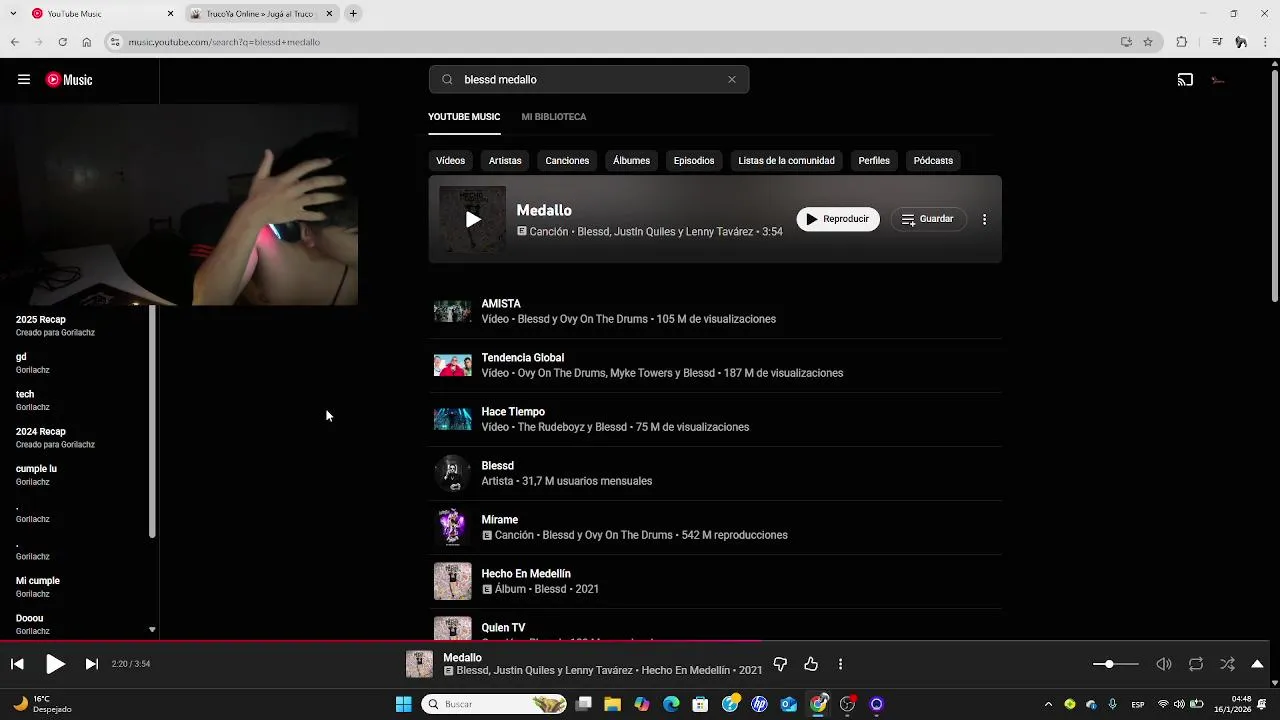The image size is (1280, 720).
Task: Open the tech playlist in sidebar
Action: [x=75, y=400]
